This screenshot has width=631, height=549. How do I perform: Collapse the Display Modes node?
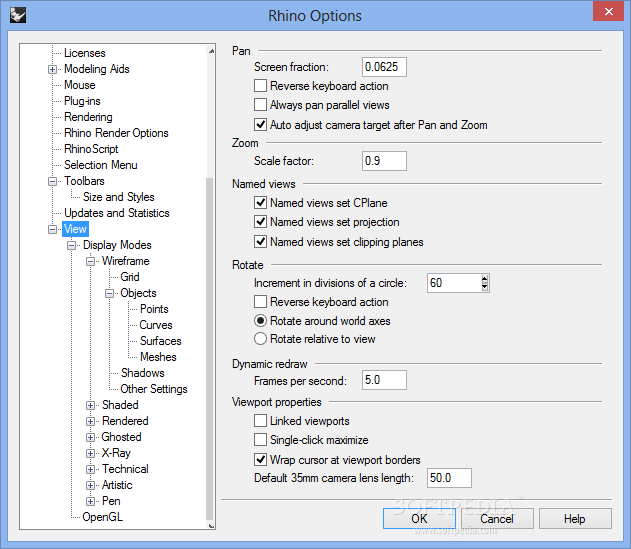[x=72, y=246]
